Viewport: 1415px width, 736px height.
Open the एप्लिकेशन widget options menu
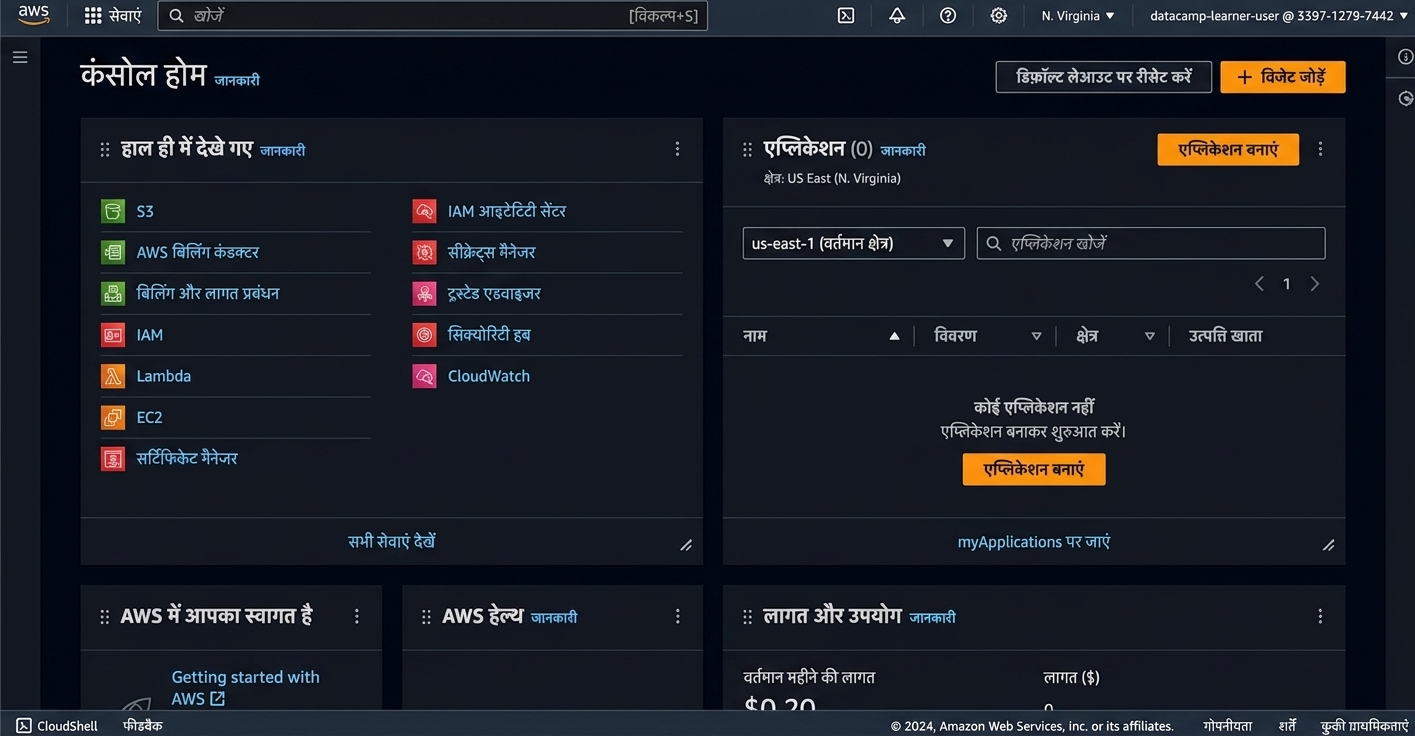pos(1320,149)
